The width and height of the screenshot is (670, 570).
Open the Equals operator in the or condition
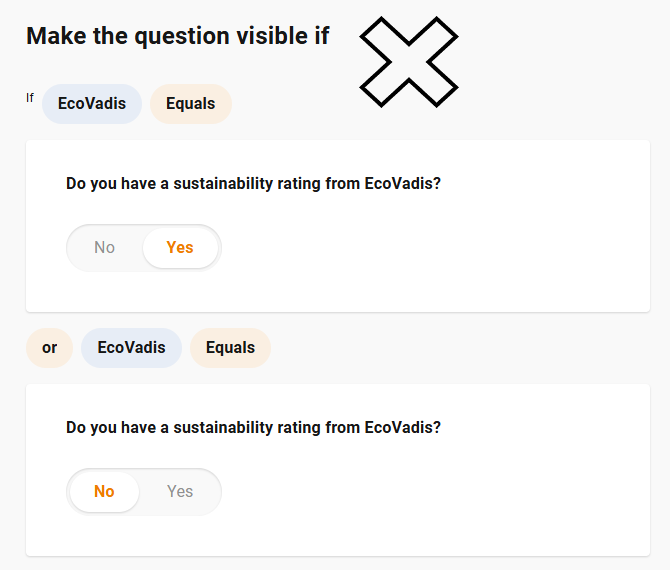click(230, 348)
